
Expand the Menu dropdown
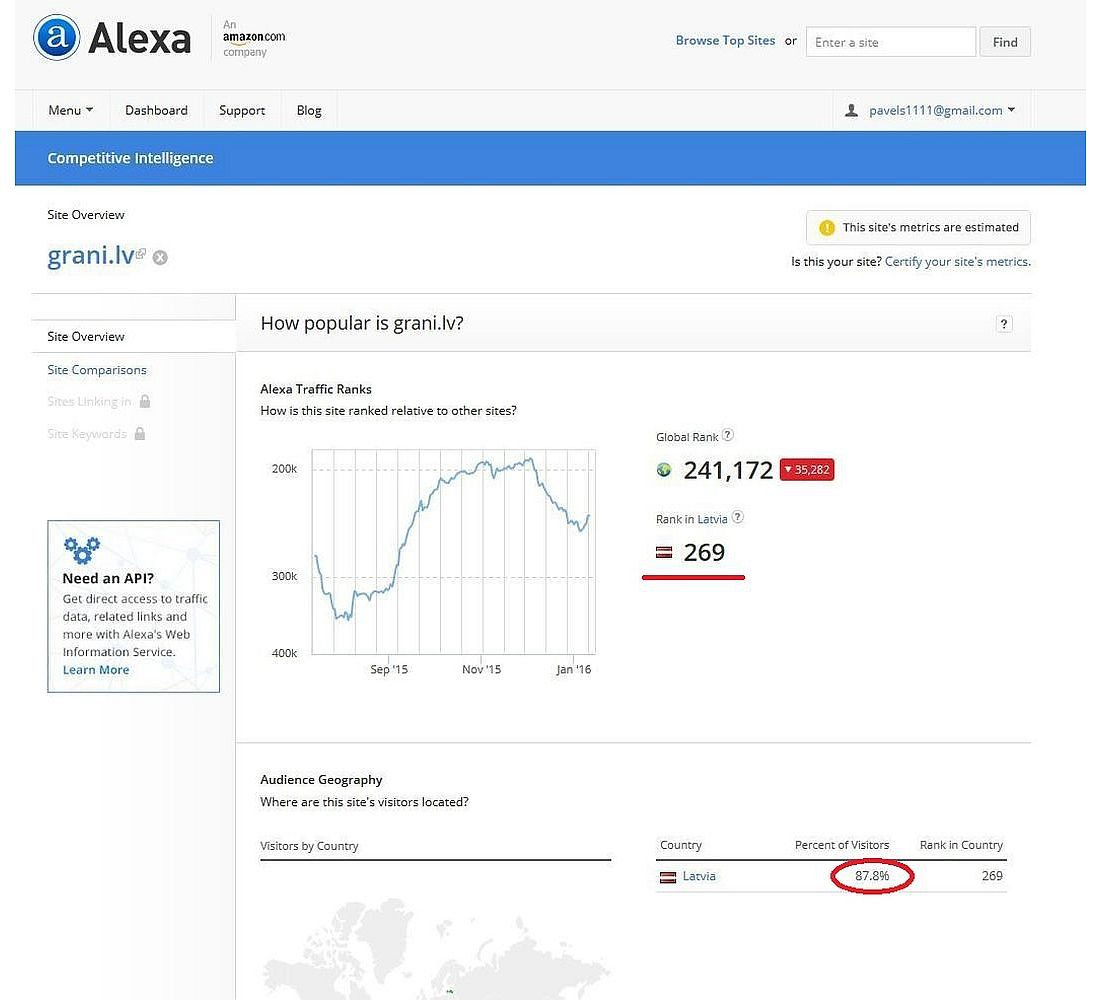point(70,110)
